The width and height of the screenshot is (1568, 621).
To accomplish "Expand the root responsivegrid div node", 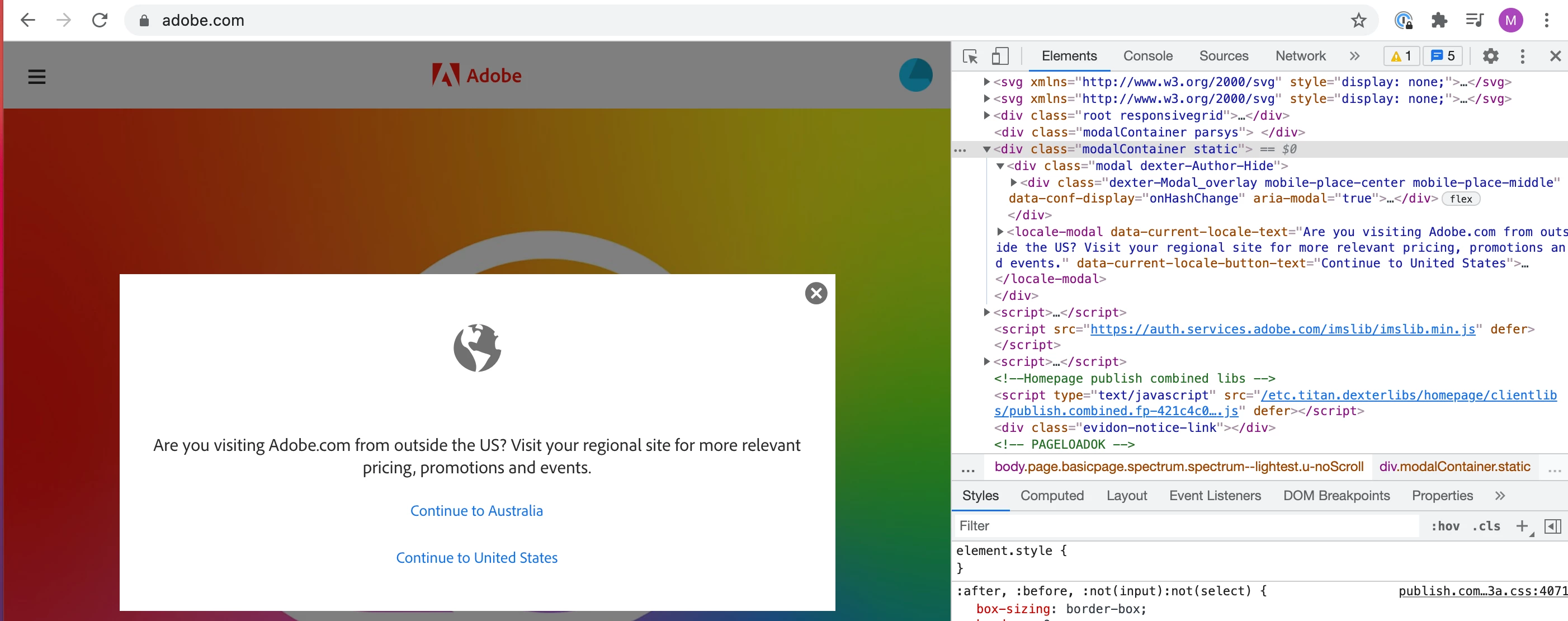I will [986, 115].
